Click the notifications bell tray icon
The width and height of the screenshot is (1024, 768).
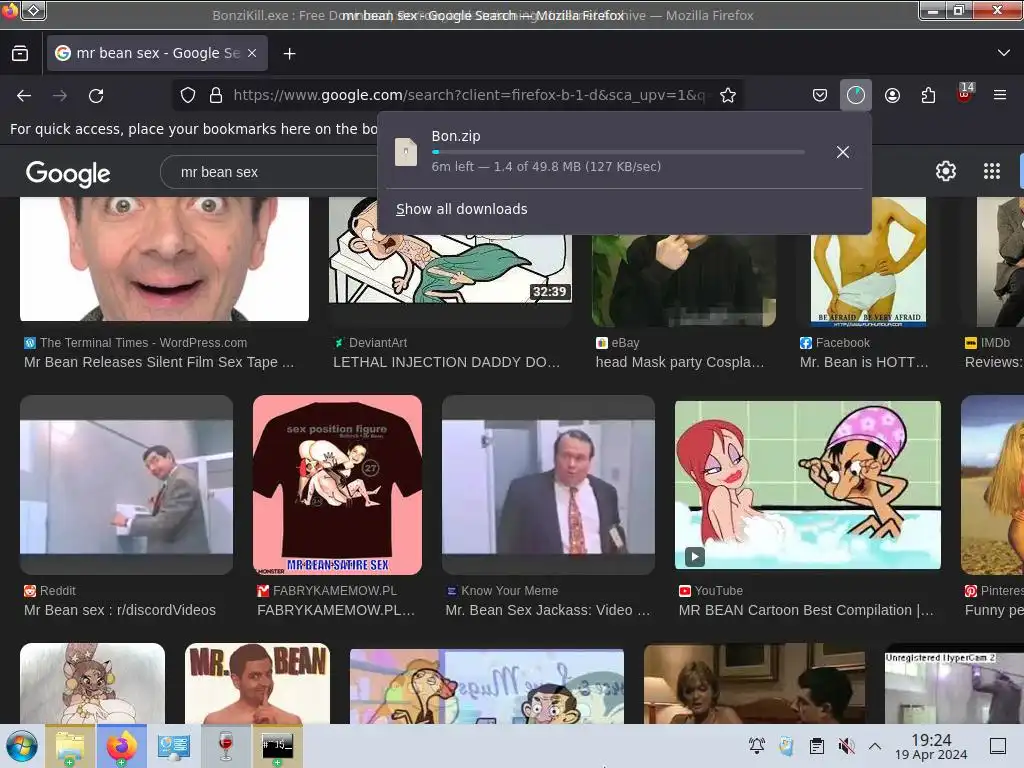coord(757,746)
